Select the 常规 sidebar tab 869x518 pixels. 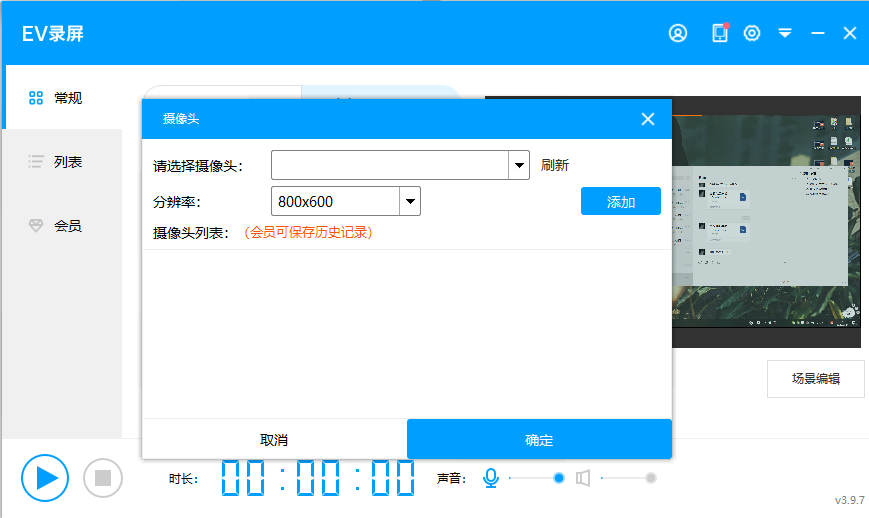pyautogui.click(x=62, y=98)
